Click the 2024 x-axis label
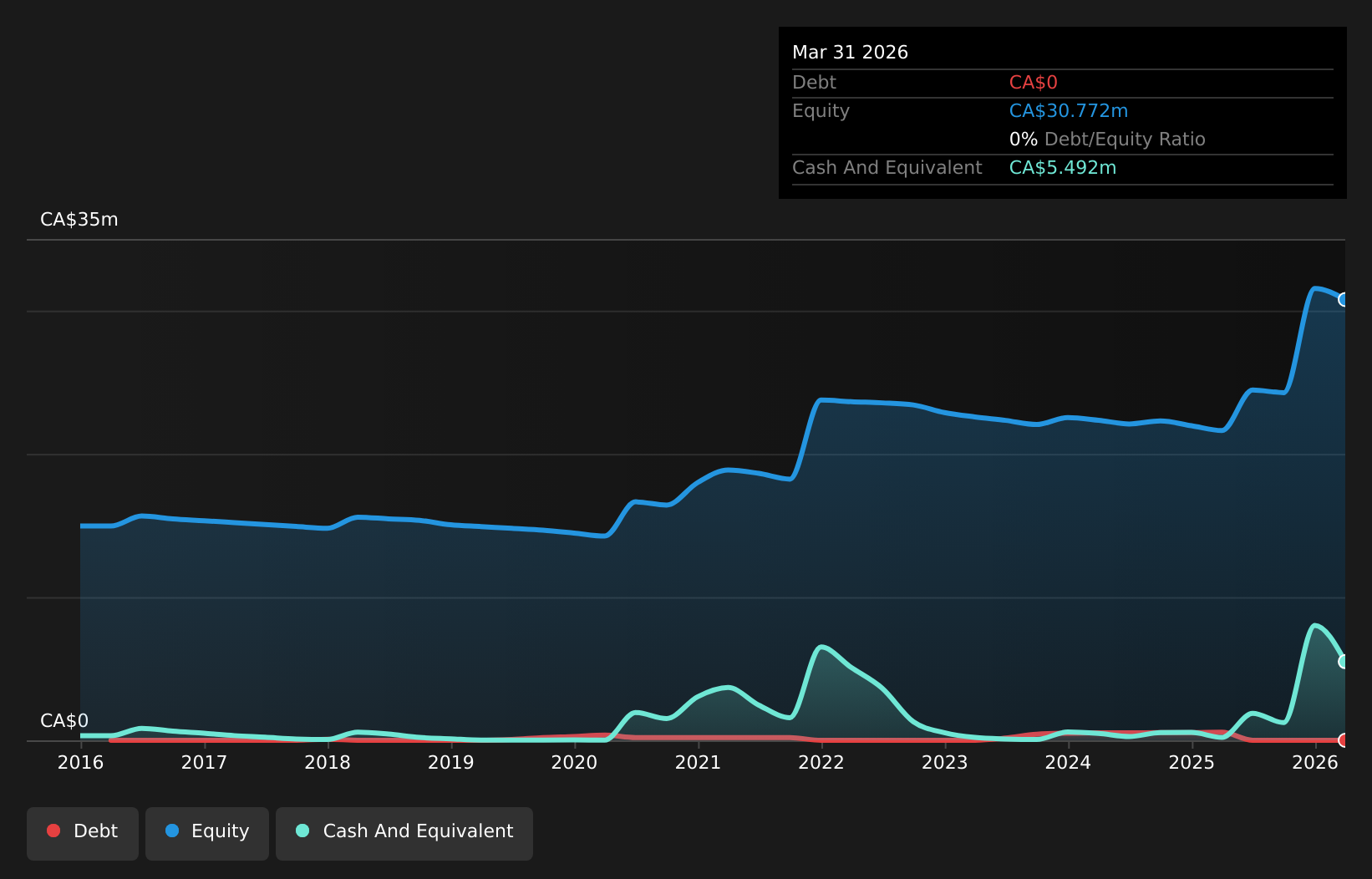Image resolution: width=1372 pixels, height=879 pixels. click(1068, 763)
